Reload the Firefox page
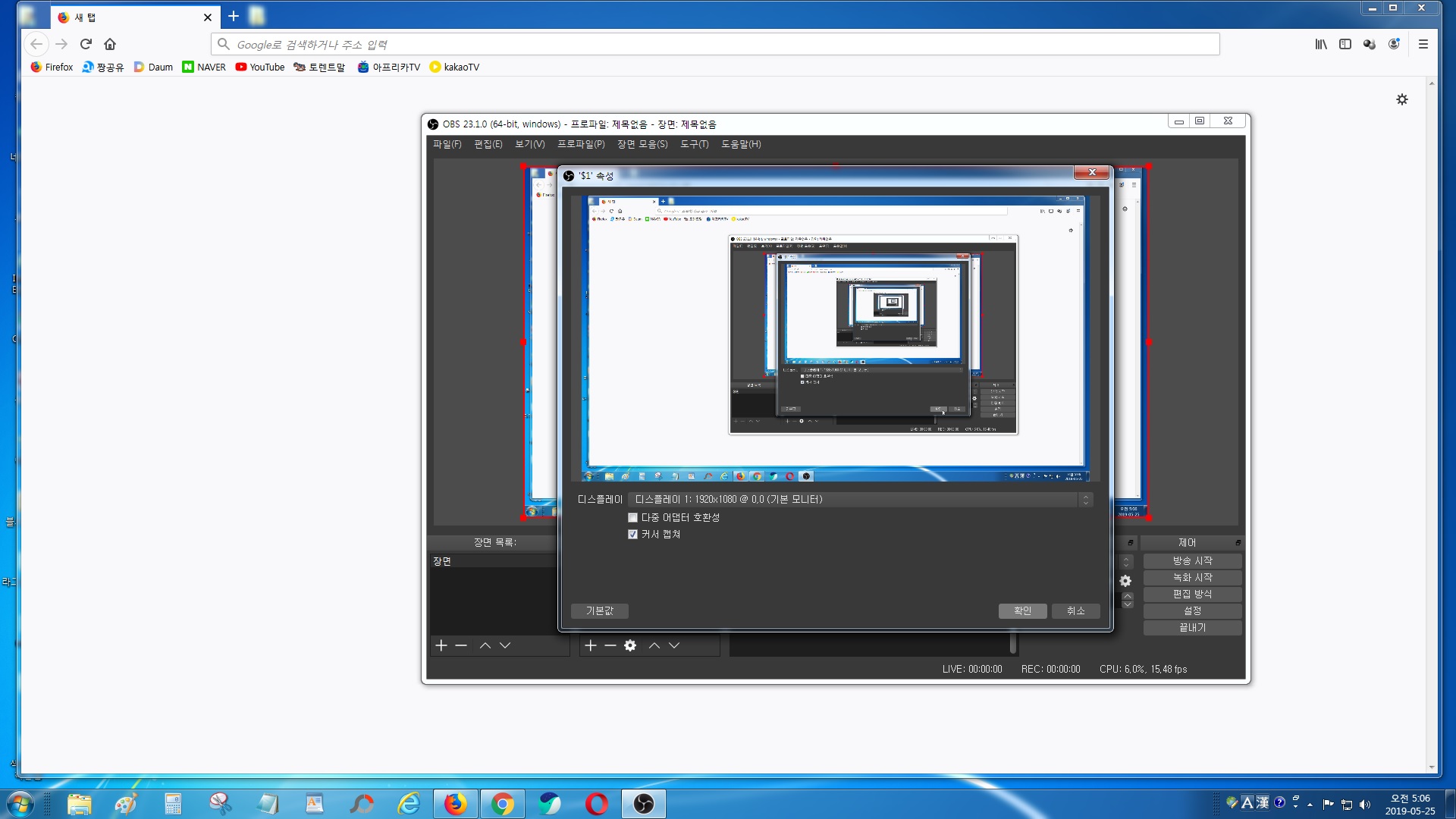This screenshot has height=819, width=1456. click(86, 44)
